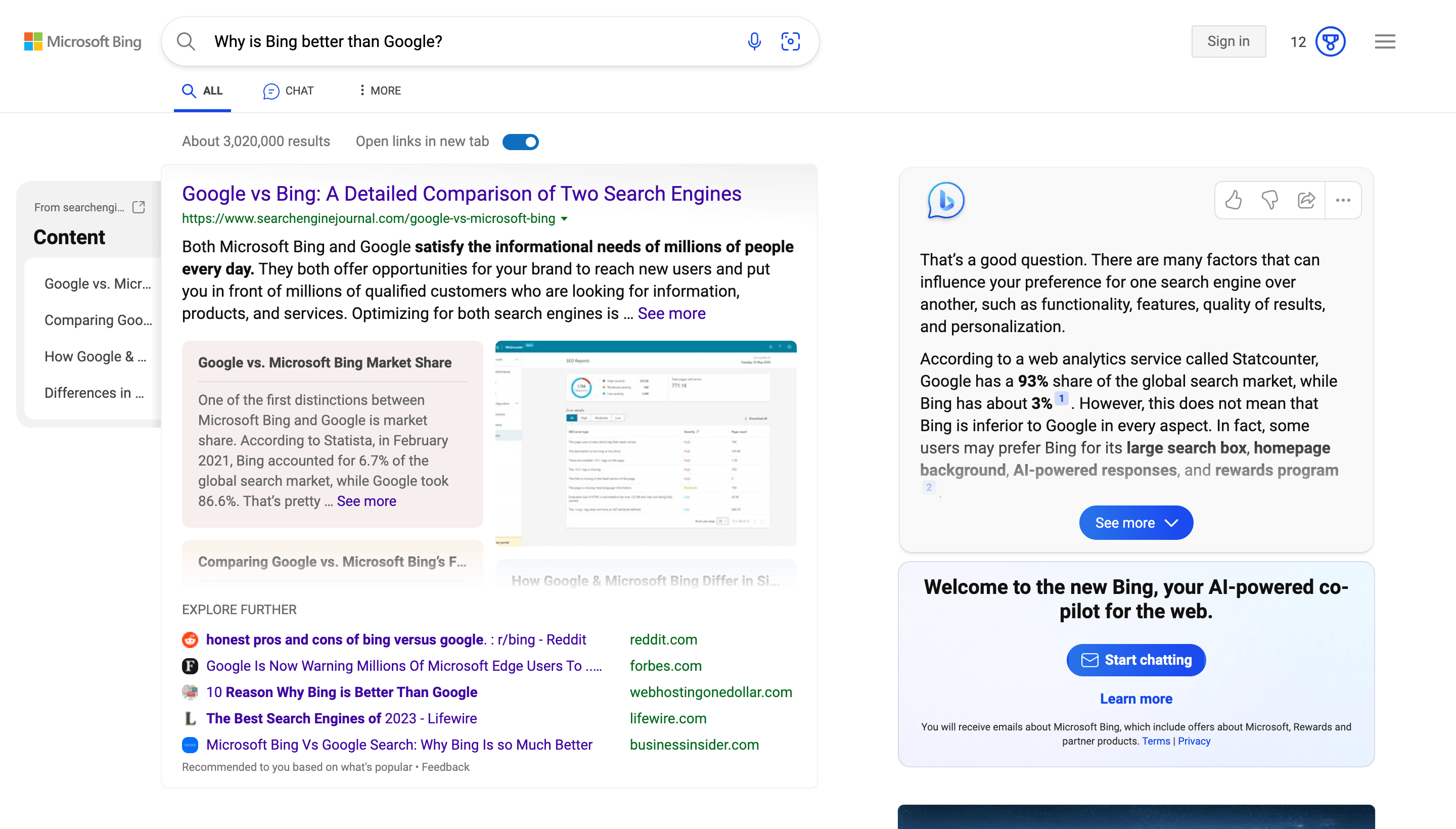Click the search query input field
Screen dimensions: 1456x829
click(x=473, y=41)
